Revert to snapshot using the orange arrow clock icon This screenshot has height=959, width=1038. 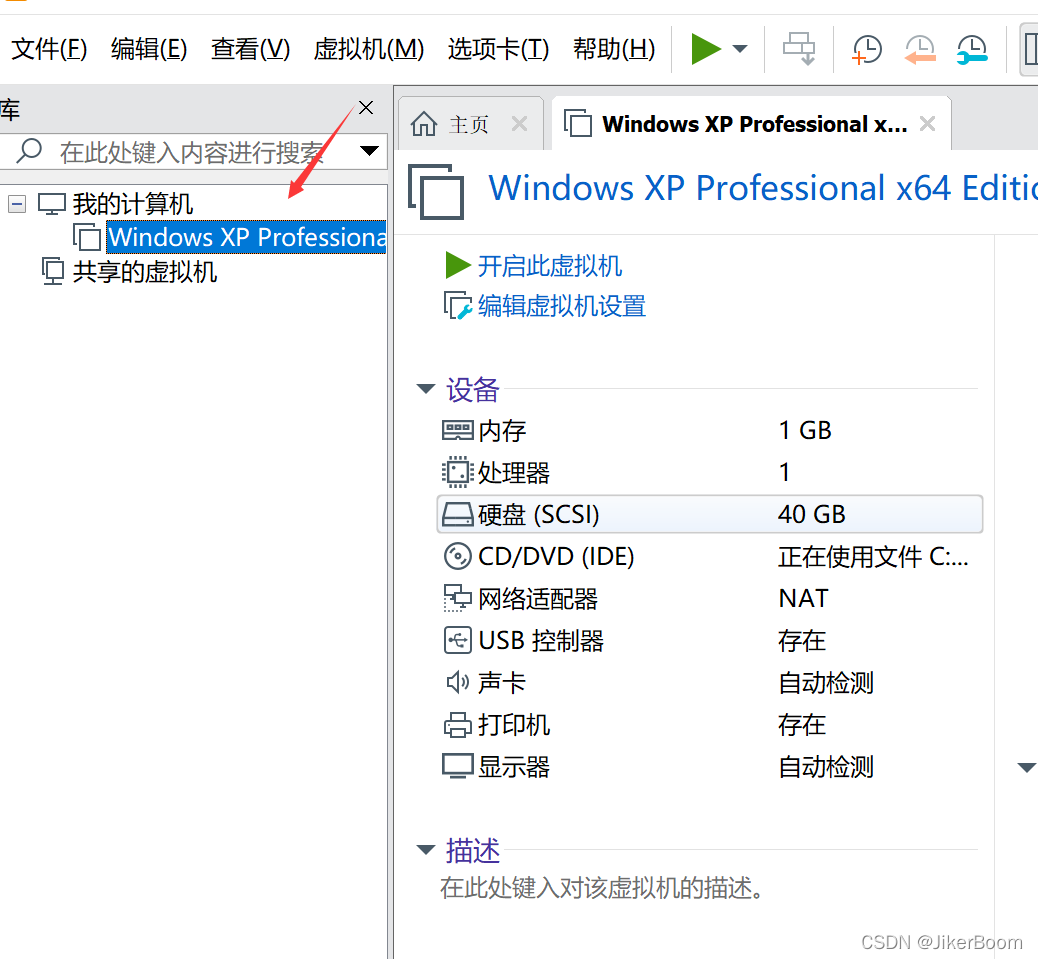click(x=920, y=49)
